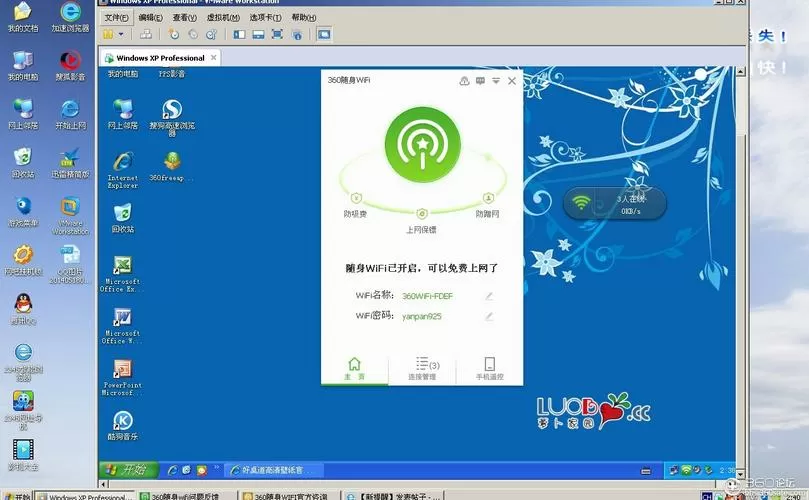This screenshot has height=500, width=809.
Task: Click the 防蹭网 icon
Action: tap(488, 198)
